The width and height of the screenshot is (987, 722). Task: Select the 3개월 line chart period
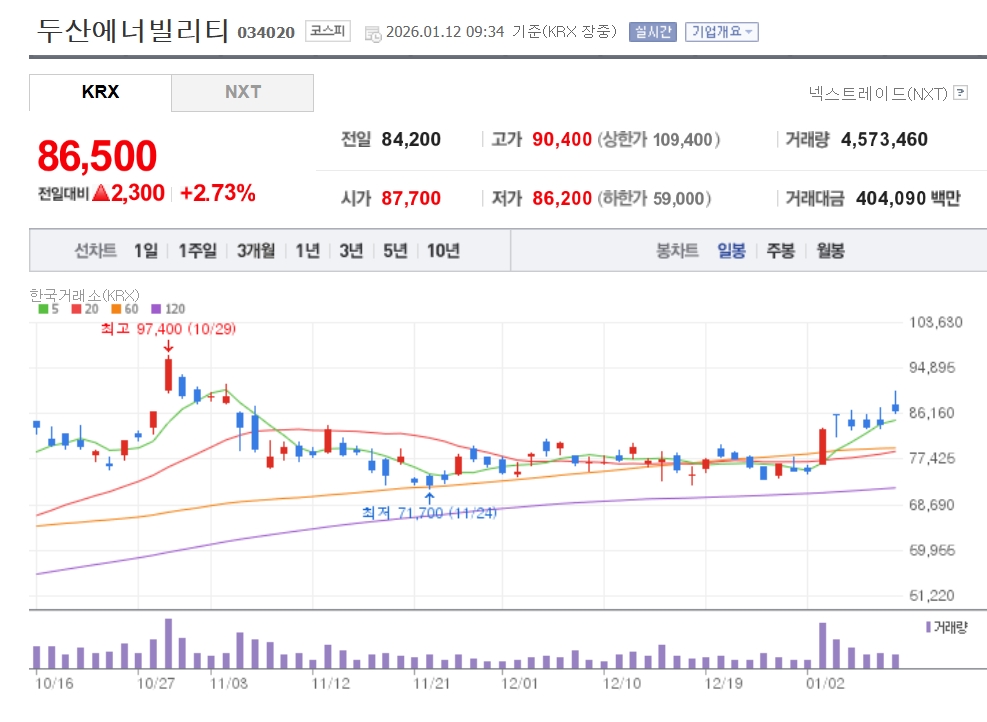coord(256,251)
